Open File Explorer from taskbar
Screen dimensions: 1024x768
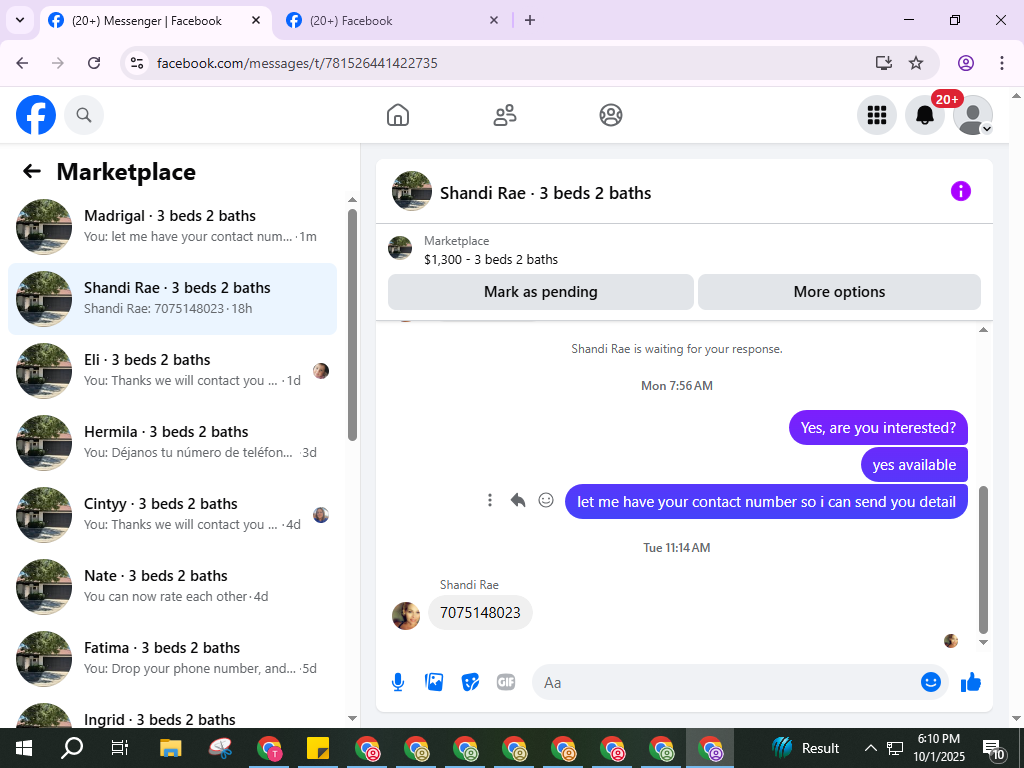tap(170, 748)
